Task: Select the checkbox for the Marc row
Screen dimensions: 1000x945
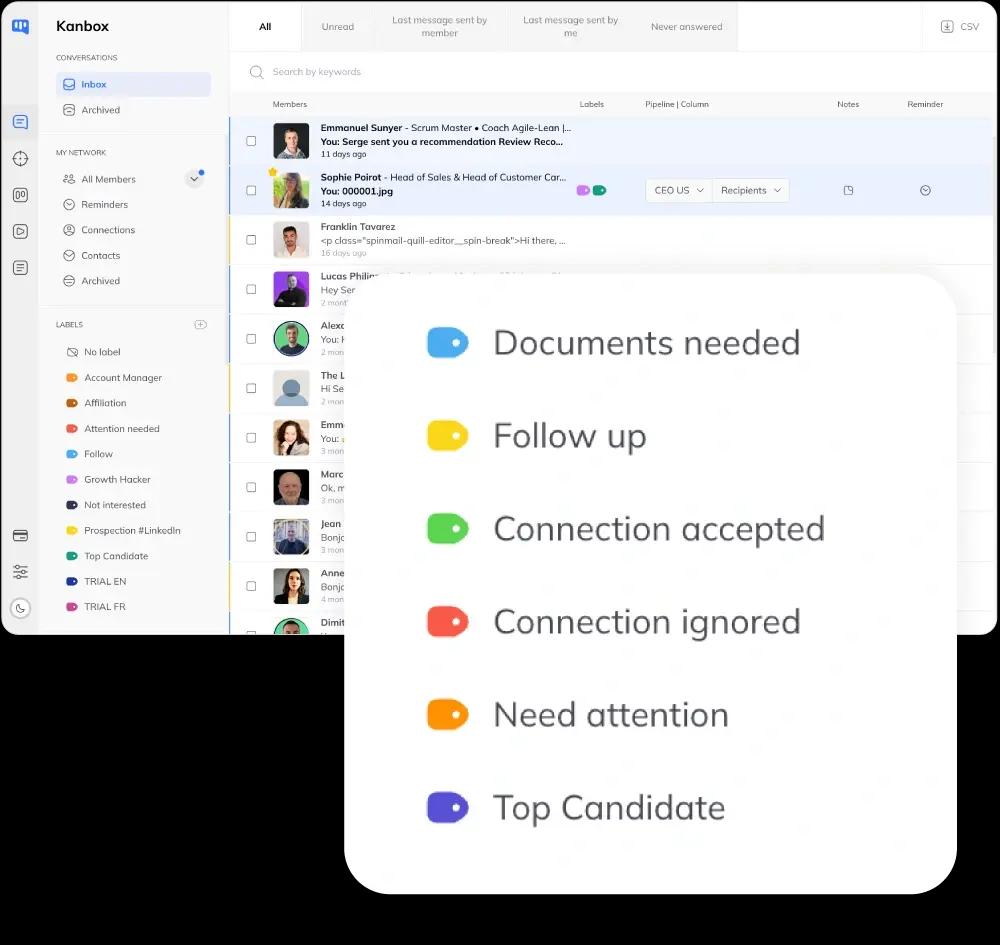Action: pyautogui.click(x=251, y=487)
